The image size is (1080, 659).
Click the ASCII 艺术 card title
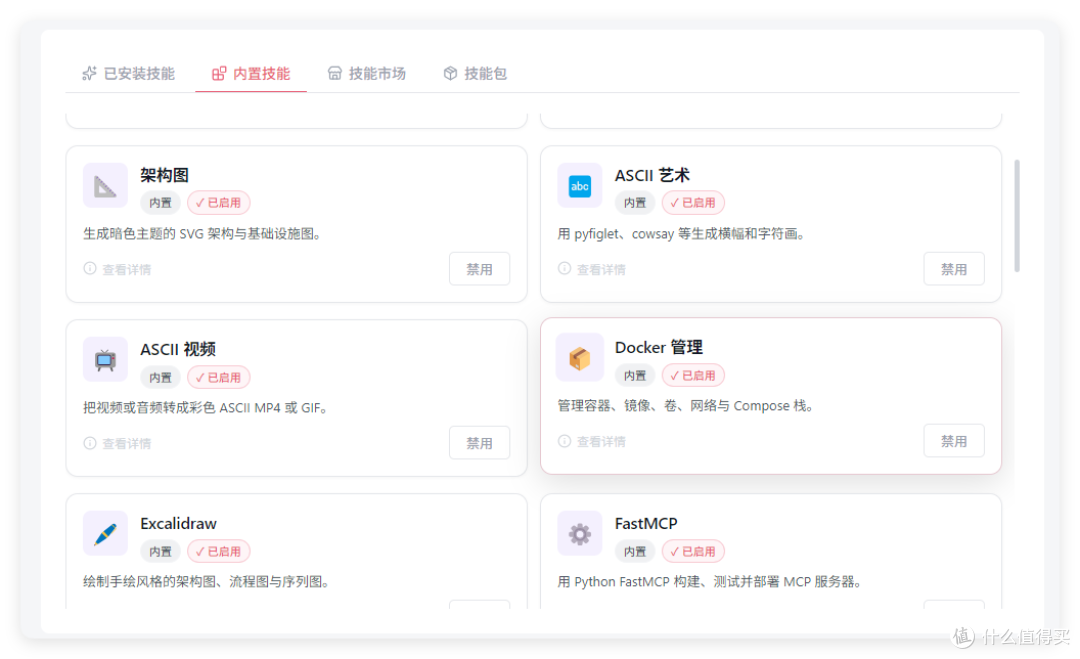652,176
